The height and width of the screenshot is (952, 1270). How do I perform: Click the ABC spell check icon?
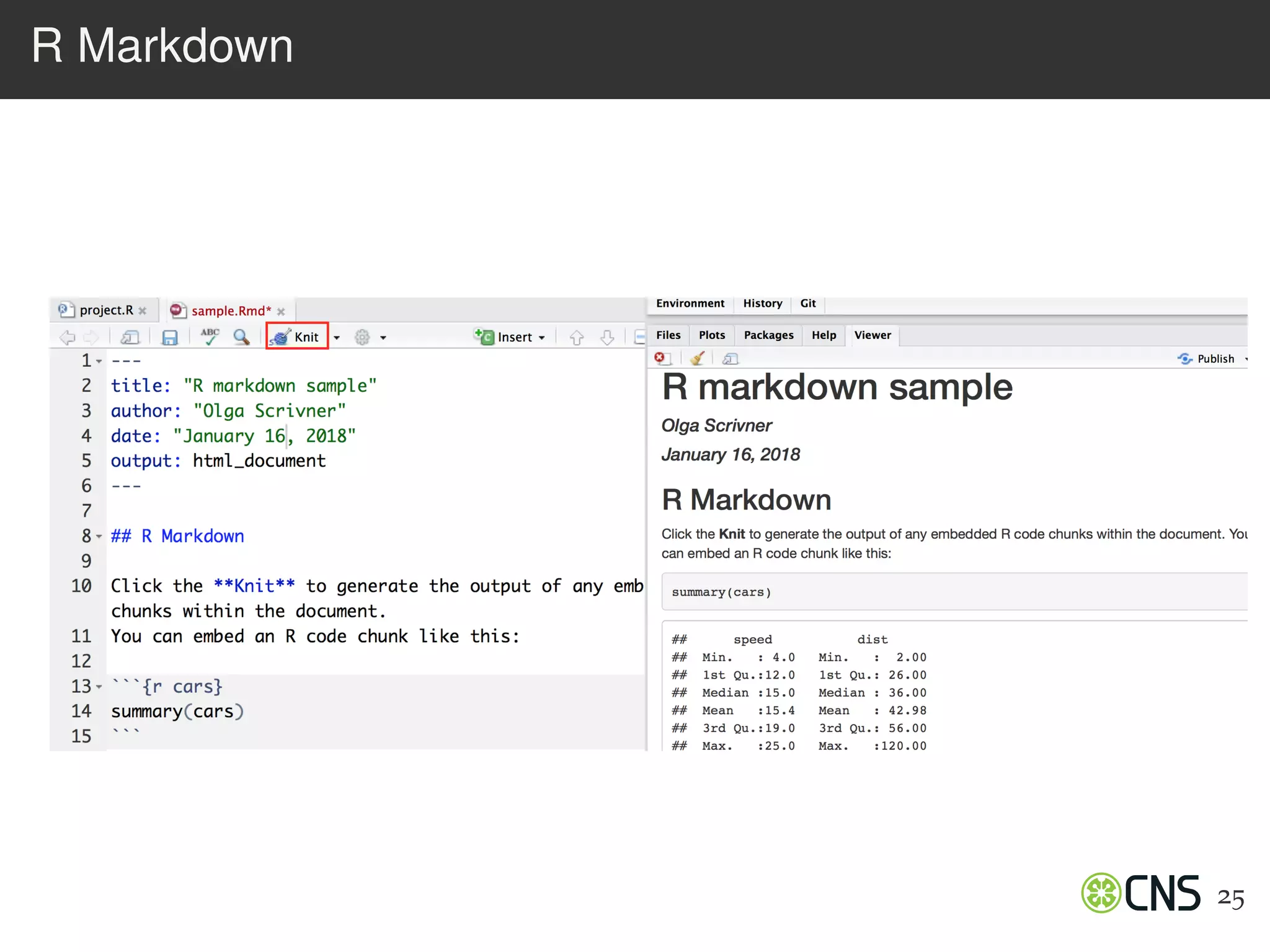[210, 337]
